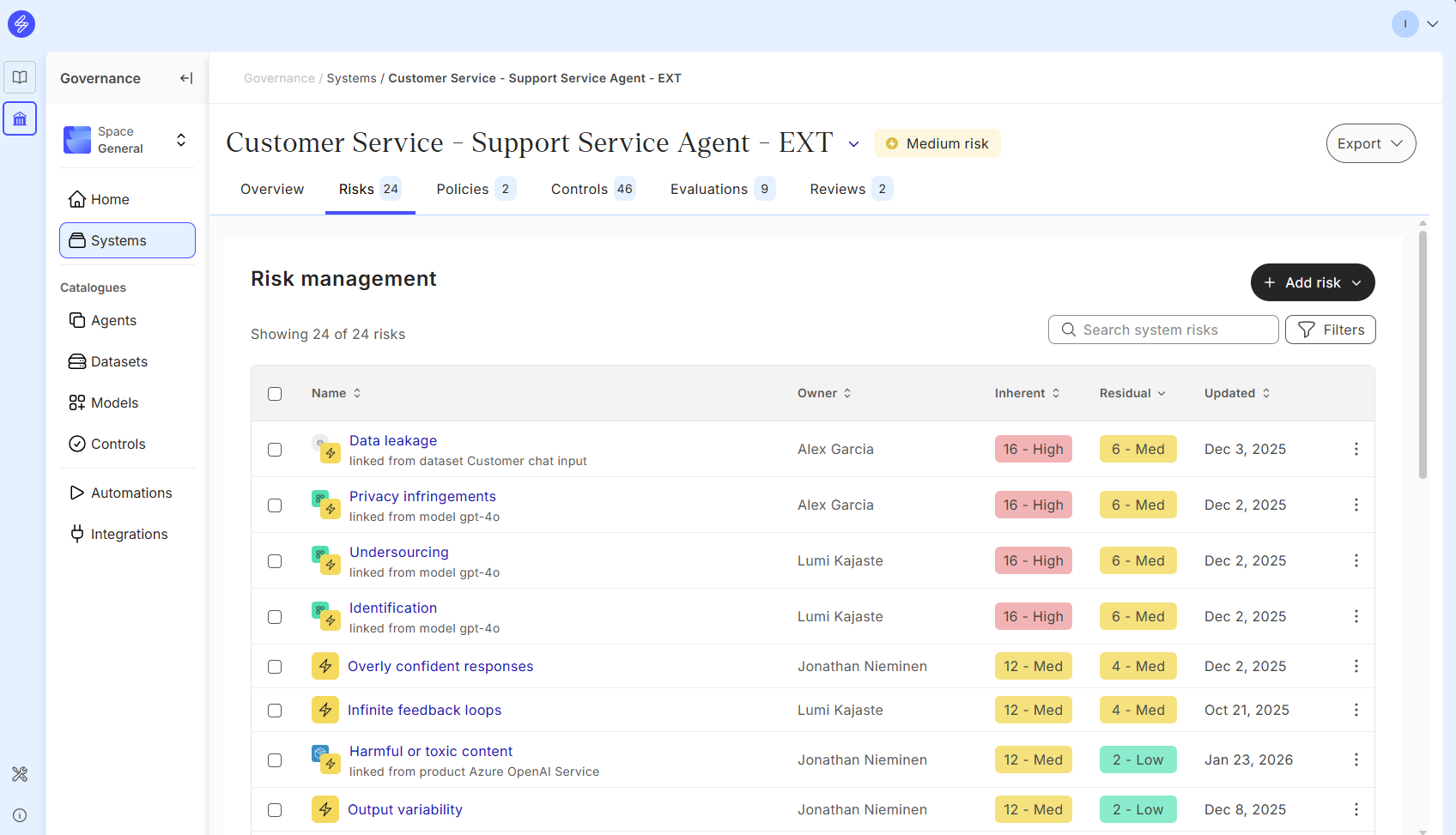The height and width of the screenshot is (835, 1456).
Task: Open the book documentation icon in left rail
Action: (x=20, y=77)
